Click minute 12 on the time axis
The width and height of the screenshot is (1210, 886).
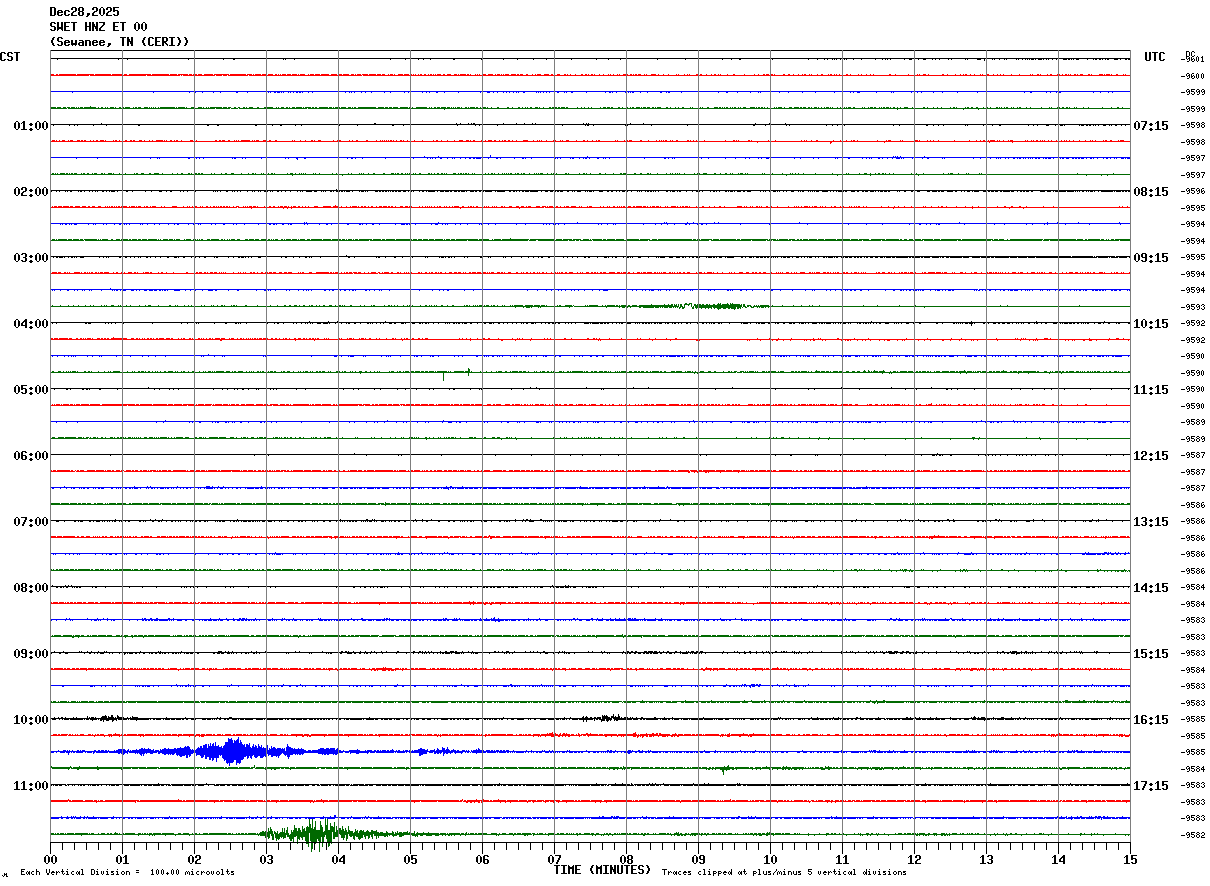click(x=914, y=859)
